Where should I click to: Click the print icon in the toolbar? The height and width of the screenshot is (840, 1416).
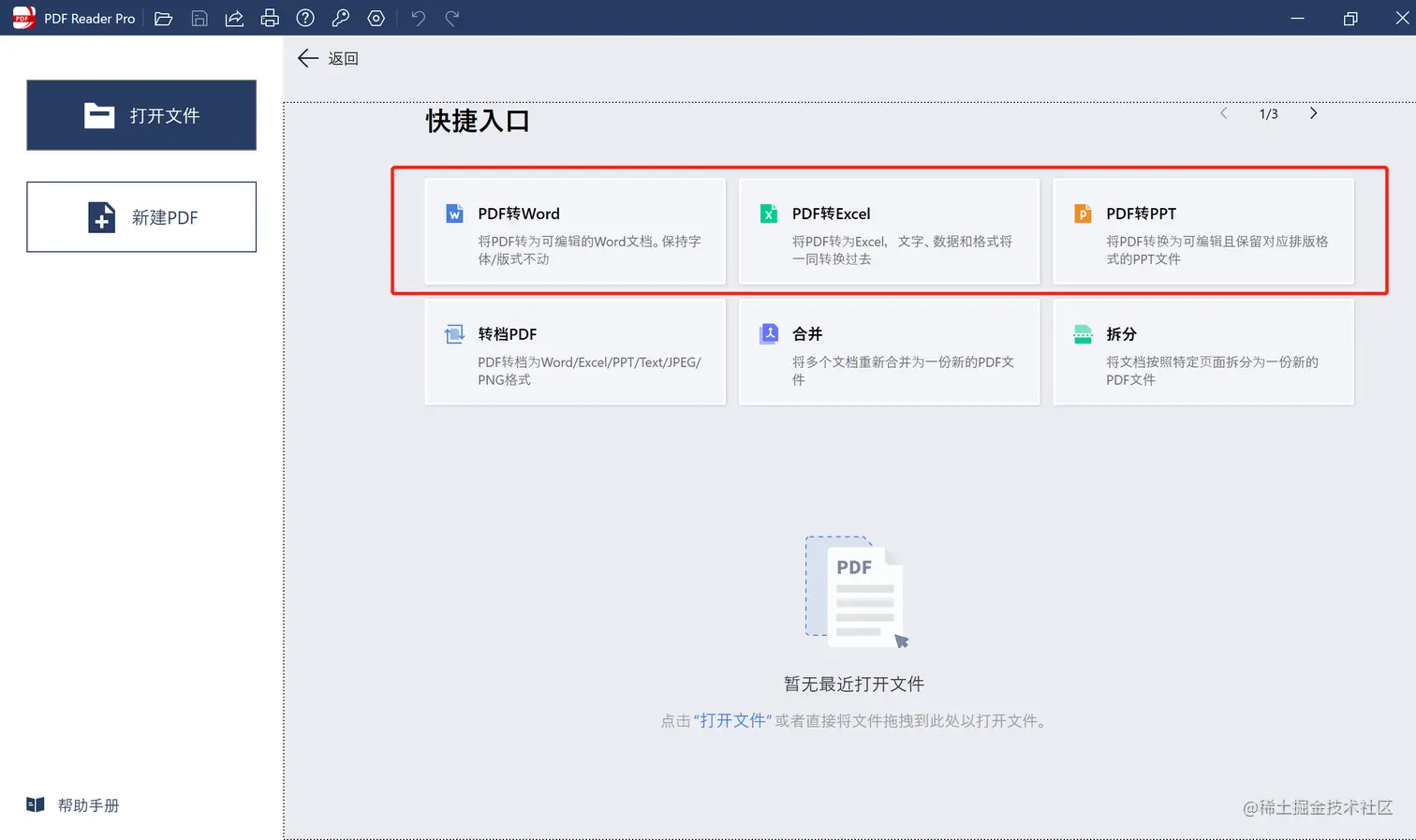click(x=270, y=18)
